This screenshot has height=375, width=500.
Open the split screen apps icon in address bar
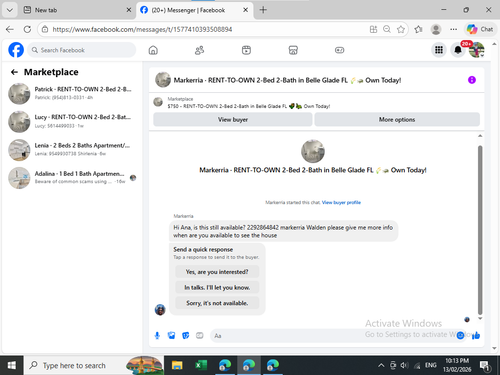click(373, 29)
